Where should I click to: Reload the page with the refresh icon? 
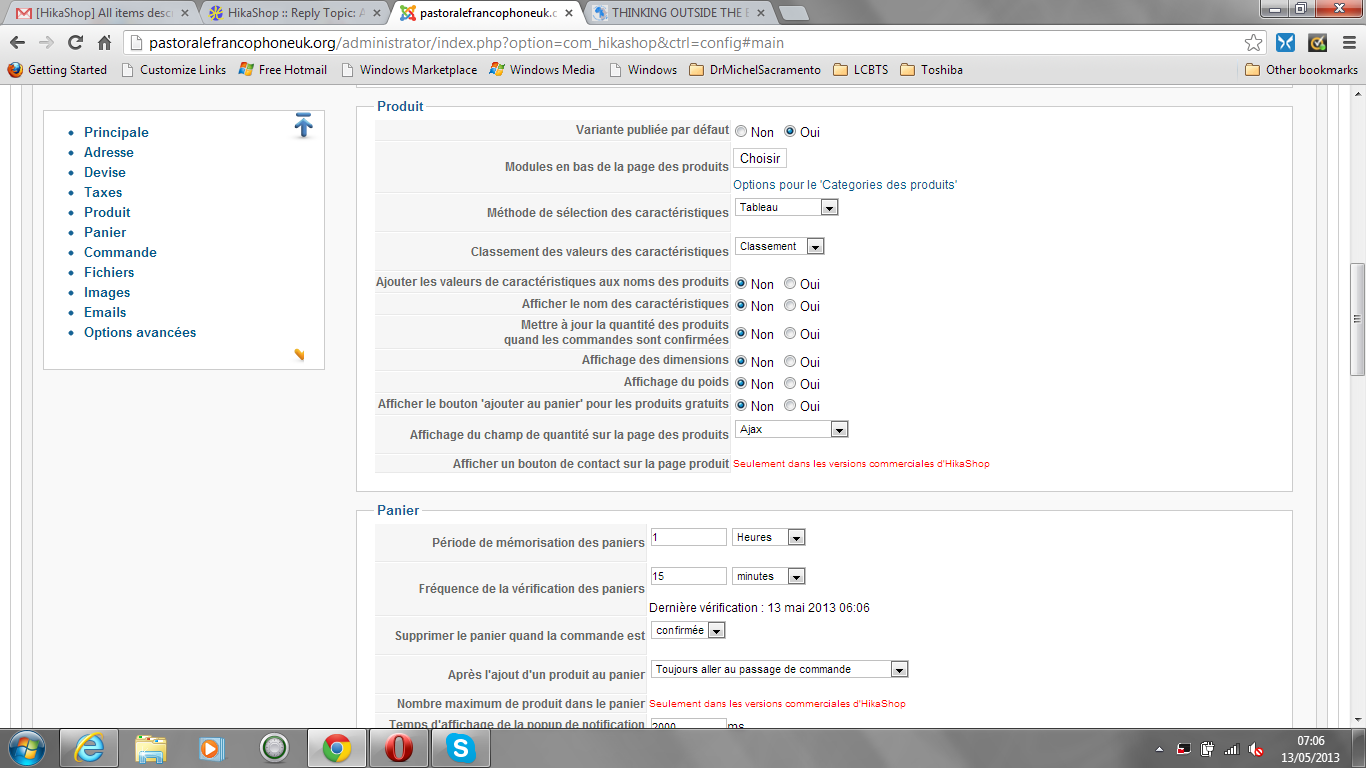[75, 43]
